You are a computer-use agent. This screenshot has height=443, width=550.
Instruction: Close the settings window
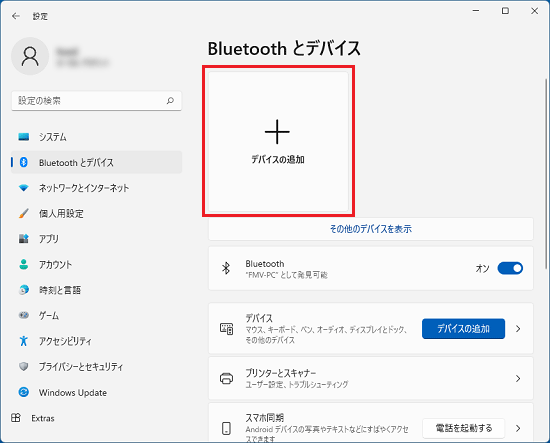point(535,11)
